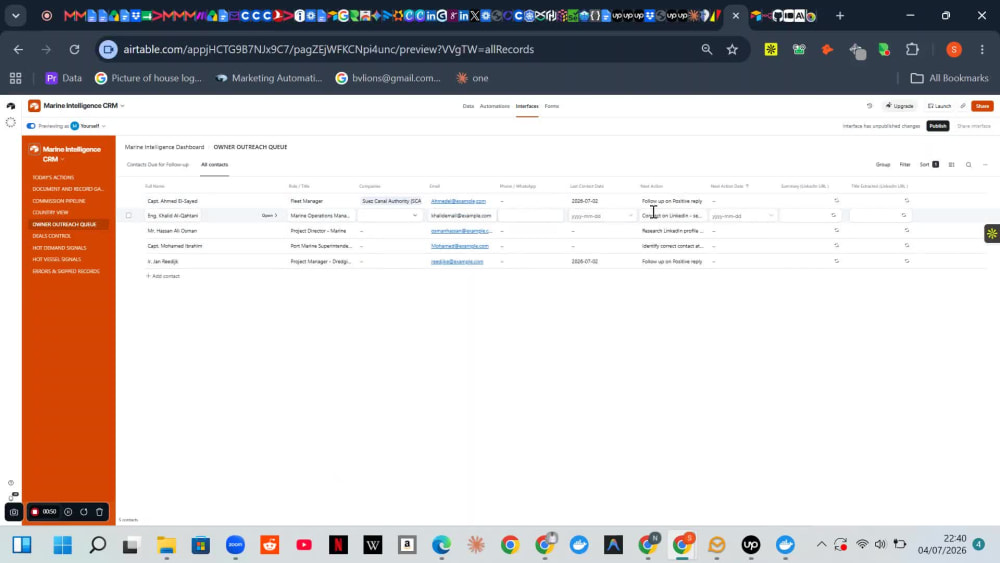This screenshot has height=563, width=1000.
Task: Click the zoom magnifier icon in address bar
Action: click(707, 49)
